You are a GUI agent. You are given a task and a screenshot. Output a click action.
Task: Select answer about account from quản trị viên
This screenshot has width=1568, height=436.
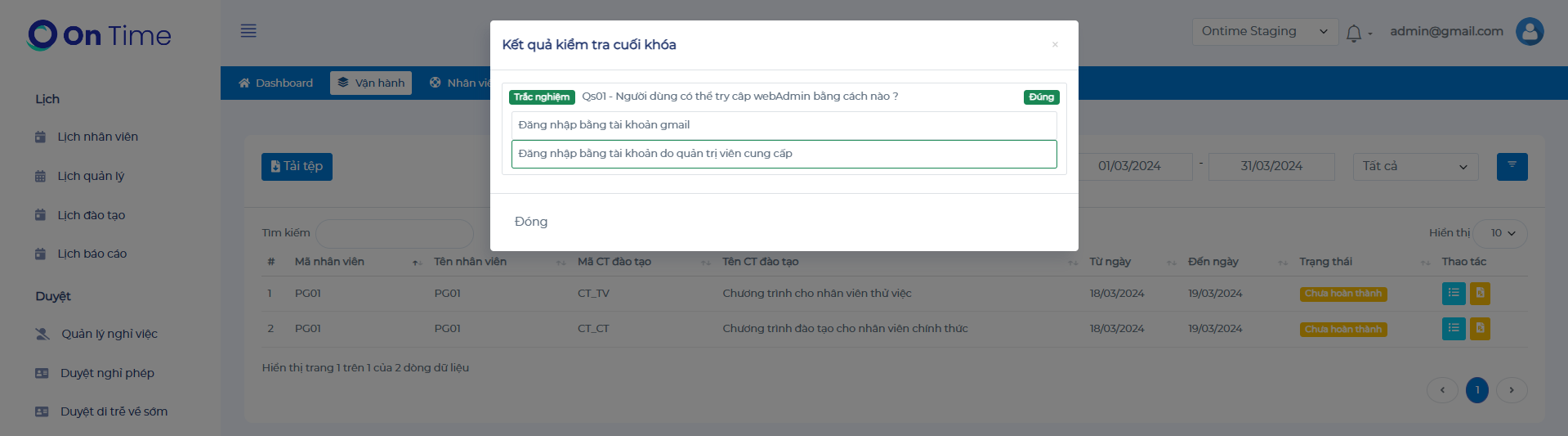(784, 154)
